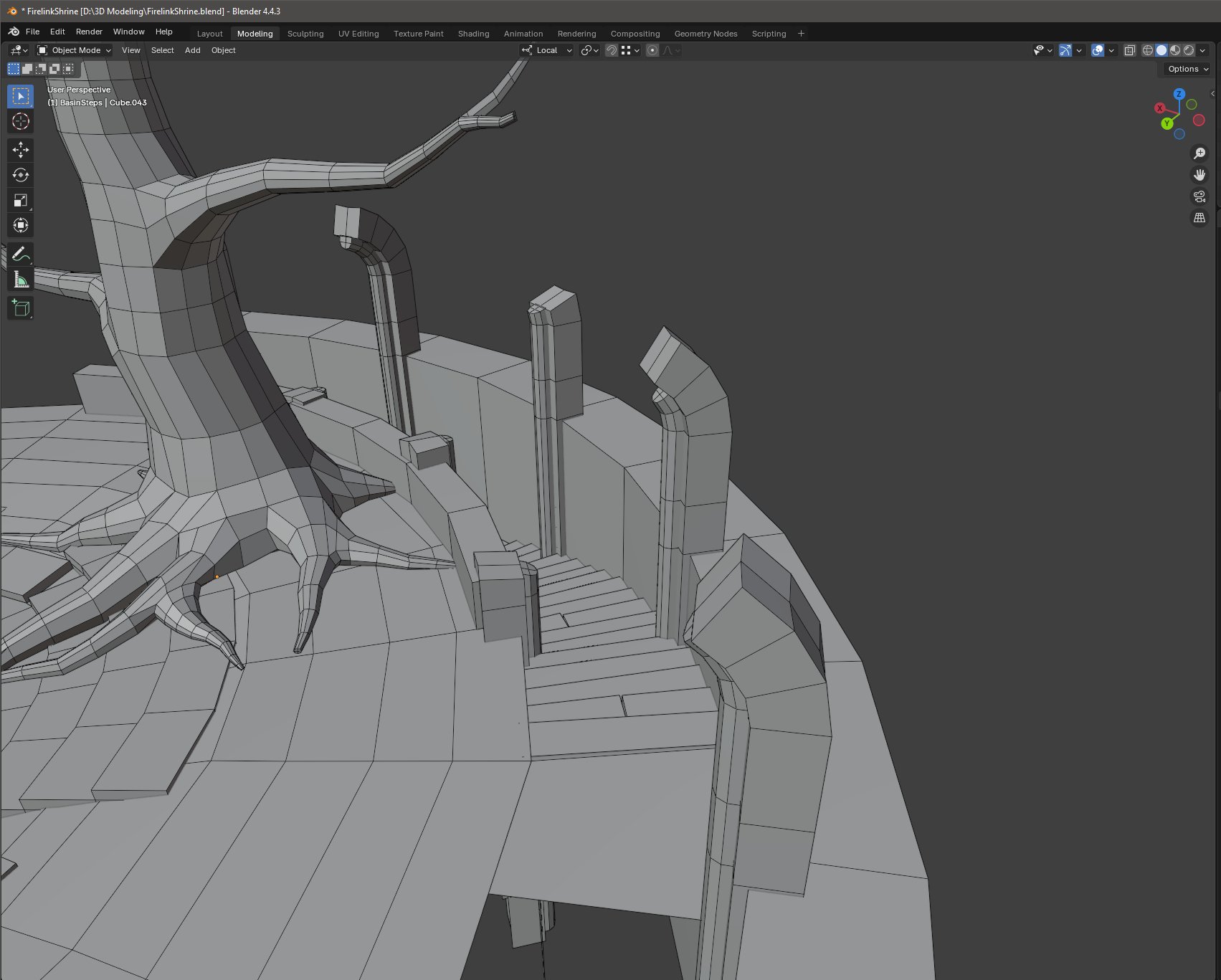Click the Select menu in viewport header
This screenshot has height=980, width=1221.
click(162, 50)
